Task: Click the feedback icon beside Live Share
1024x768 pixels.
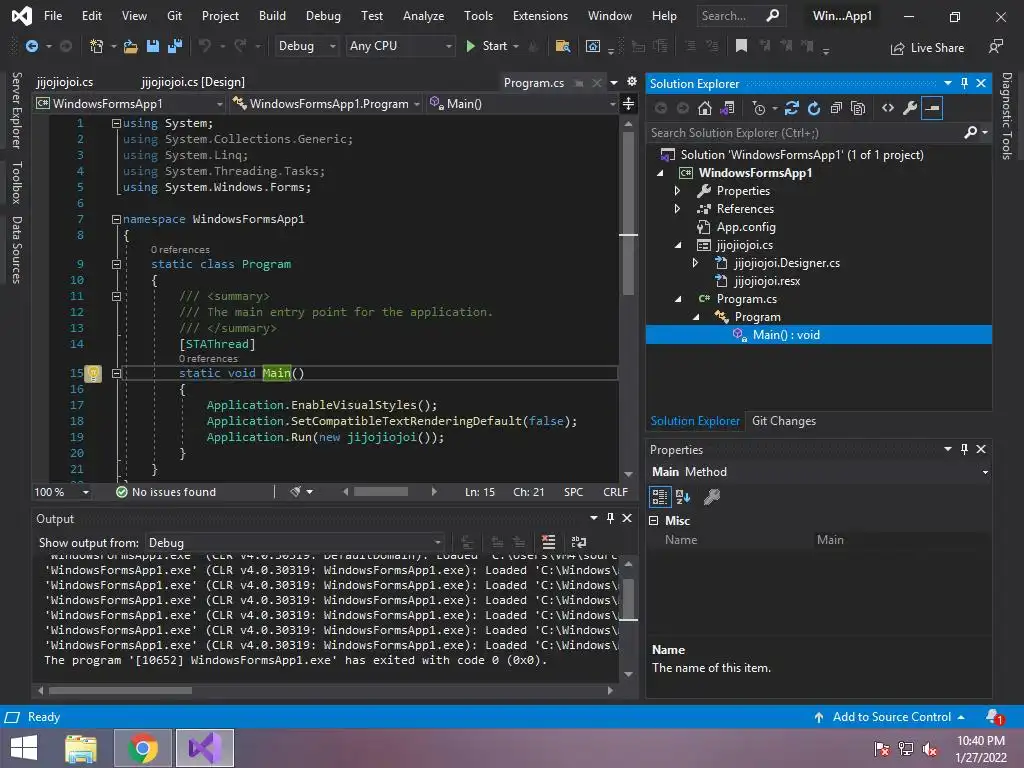Action: (996, 46)
